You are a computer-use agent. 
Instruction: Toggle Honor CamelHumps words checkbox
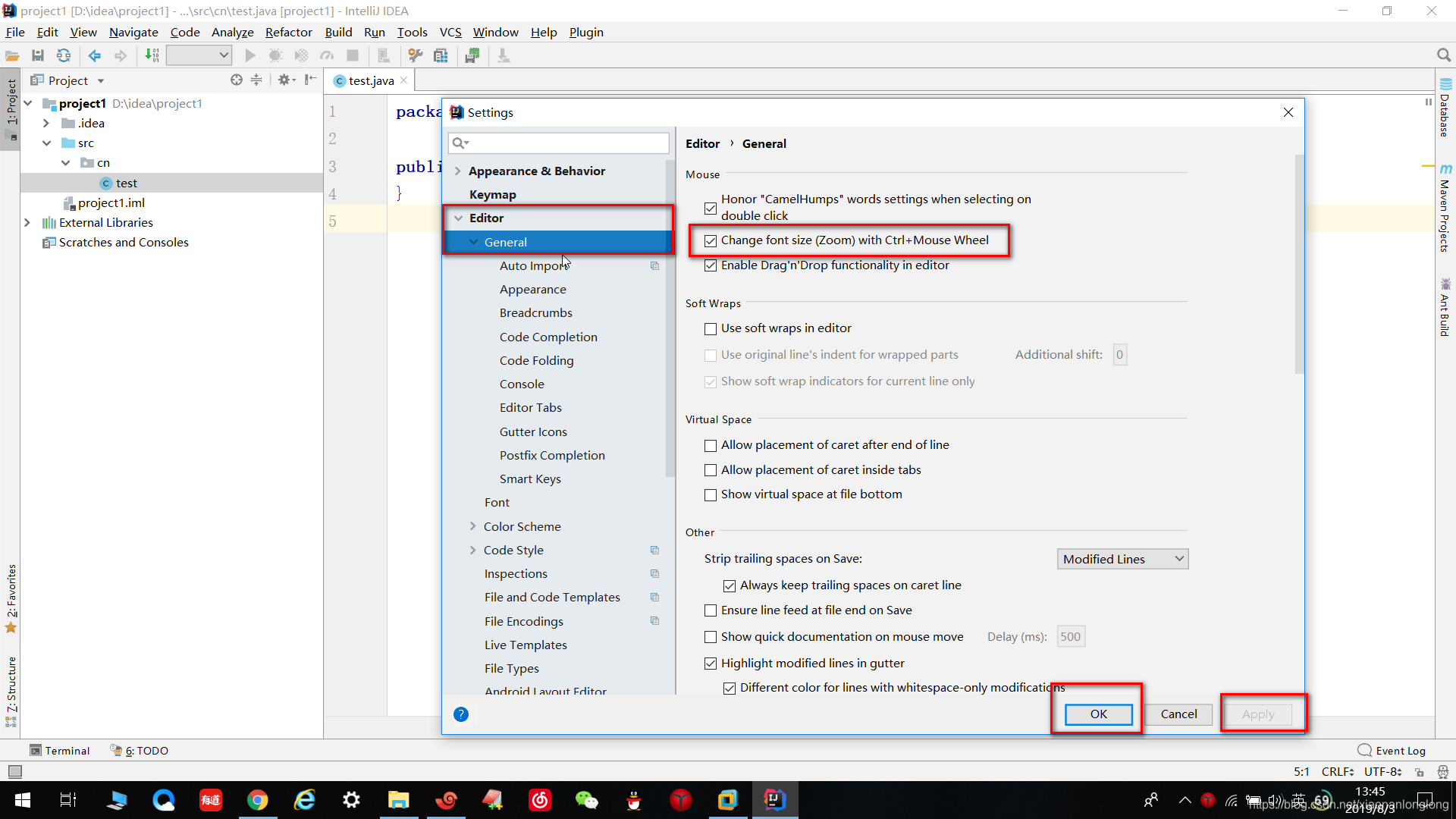click(x=711, y=208)
